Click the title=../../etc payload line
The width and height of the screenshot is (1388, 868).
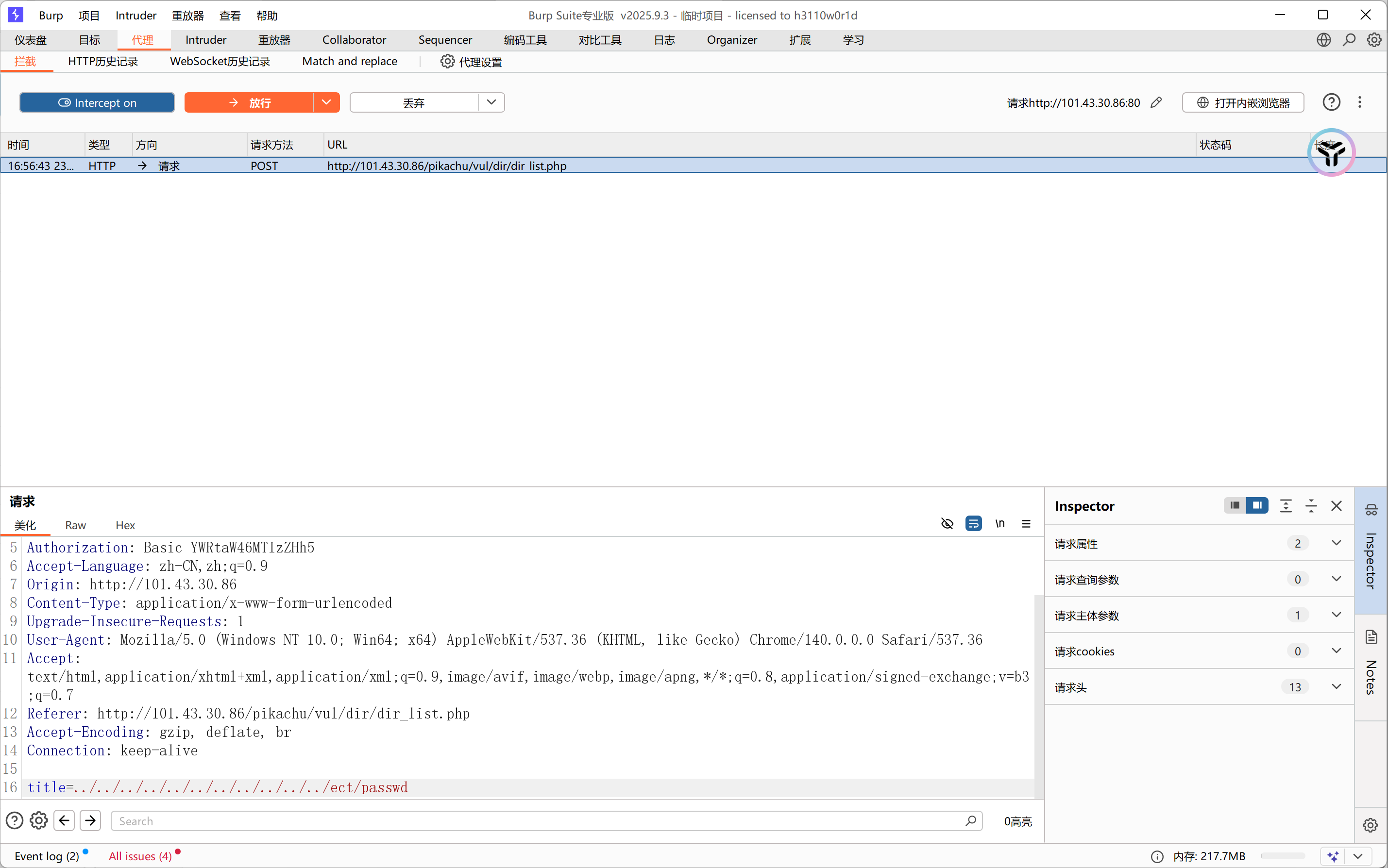[x=217, y=787]
